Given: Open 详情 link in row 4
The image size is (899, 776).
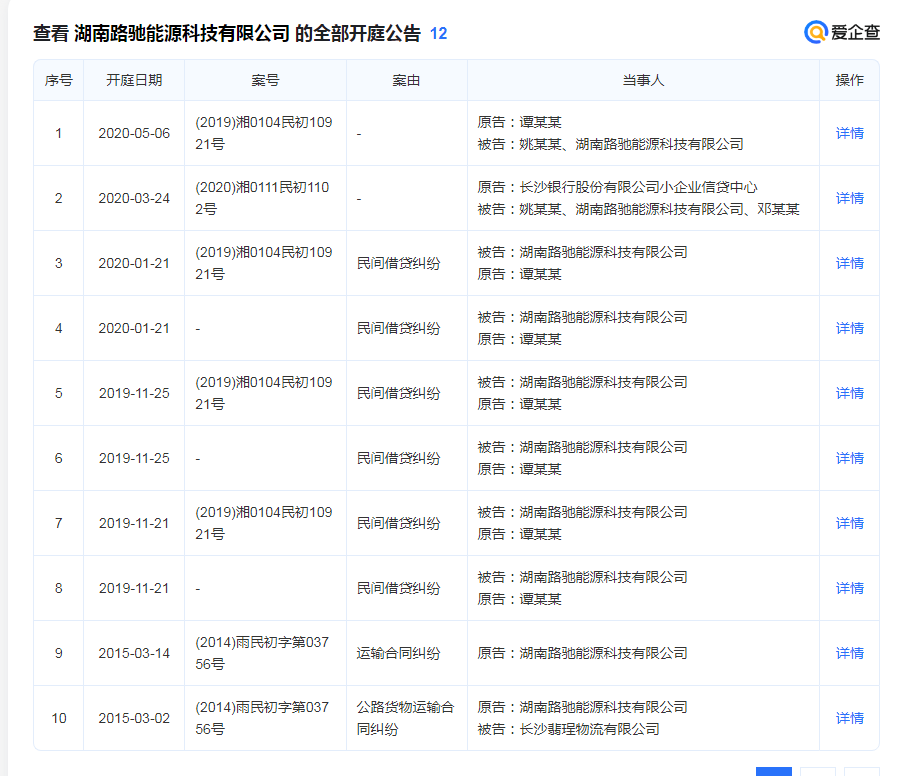Looking at the screenshot, I should pyautogui.click(x=849, y=328).
